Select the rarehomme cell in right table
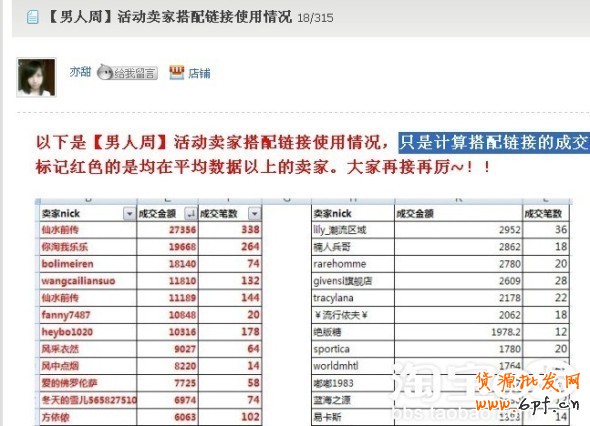Screen dimensions: 590x426 [x=353, y=264]
